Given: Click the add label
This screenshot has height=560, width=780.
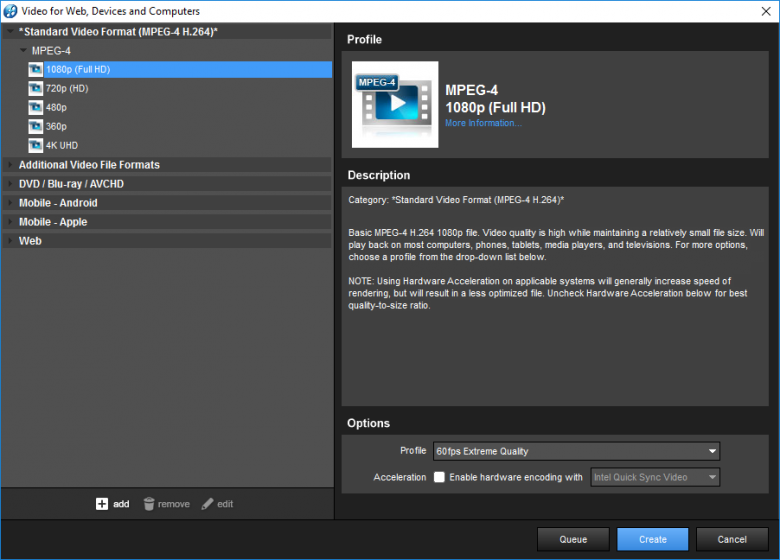Looking at the screenshot, I should (x=121, y=504).
